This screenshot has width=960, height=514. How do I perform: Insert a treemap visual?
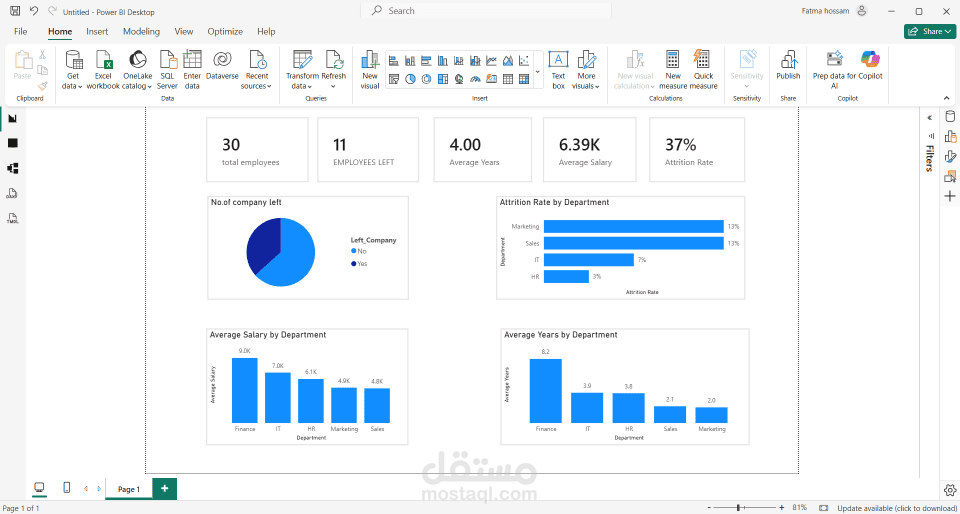tap(443, 78)
